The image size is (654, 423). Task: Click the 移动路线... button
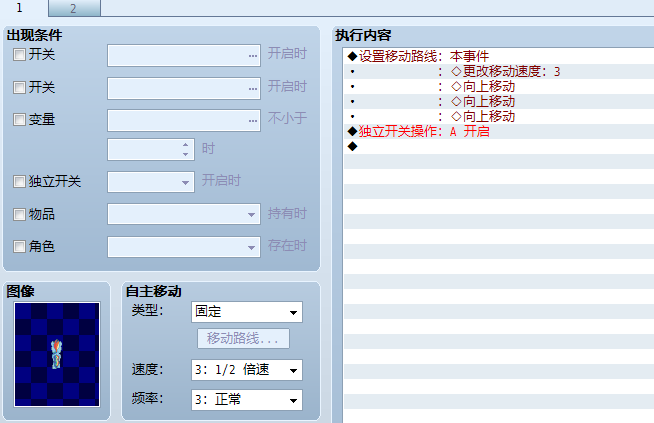tap(243, 338)
